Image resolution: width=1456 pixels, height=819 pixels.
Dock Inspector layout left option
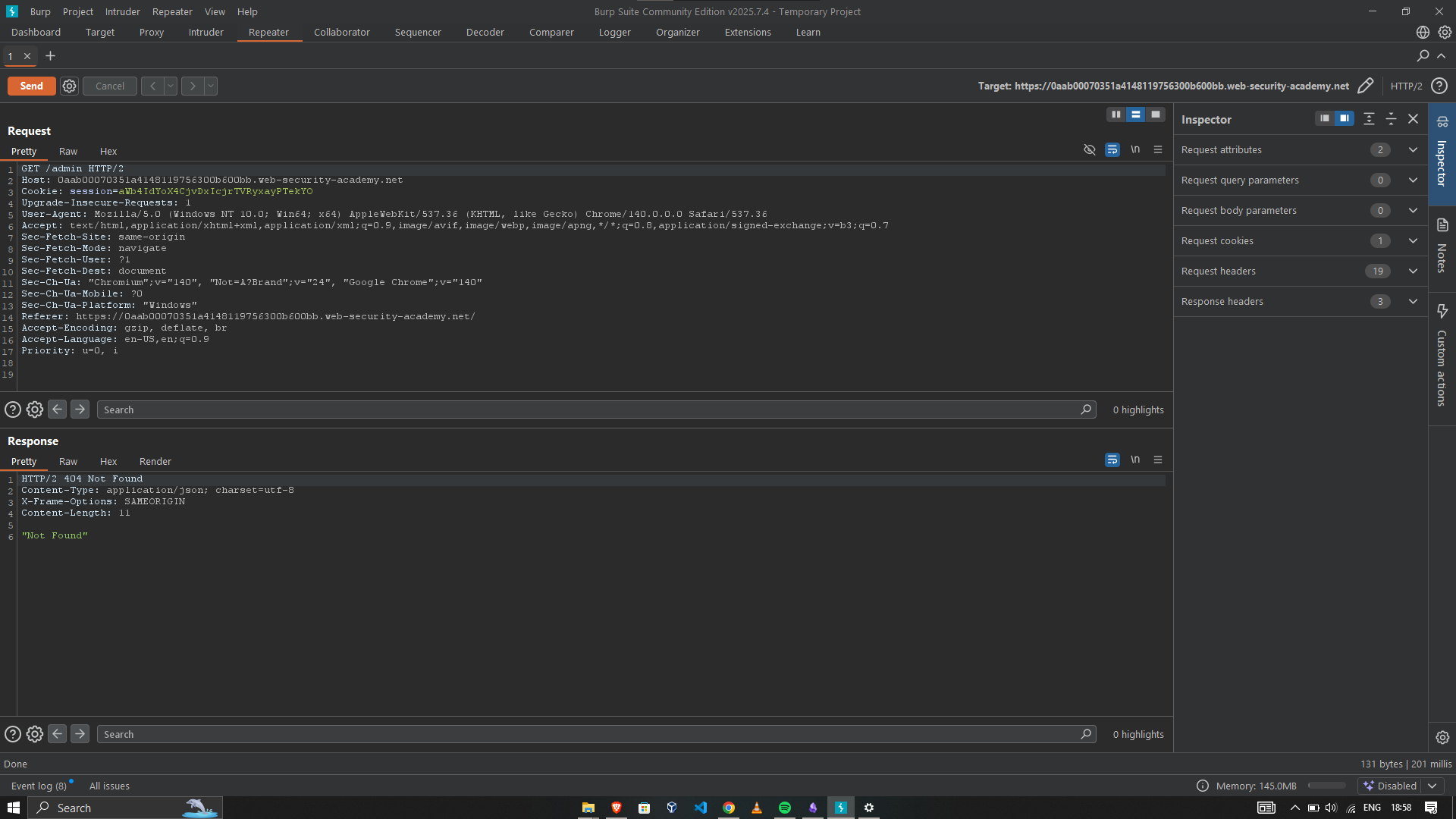[1324, 119]
